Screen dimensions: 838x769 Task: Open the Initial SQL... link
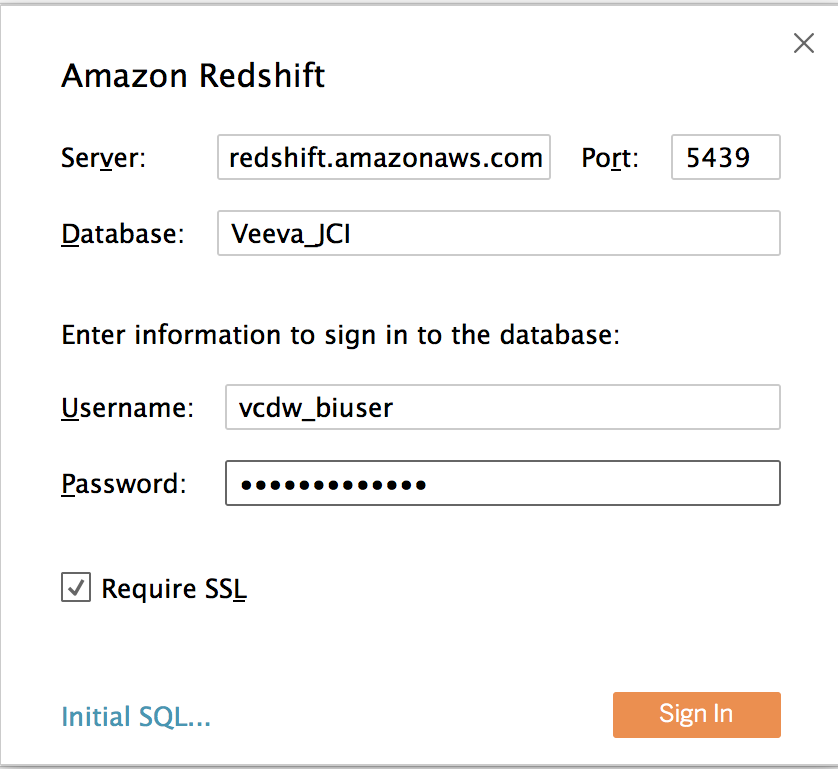click(136, 716)
